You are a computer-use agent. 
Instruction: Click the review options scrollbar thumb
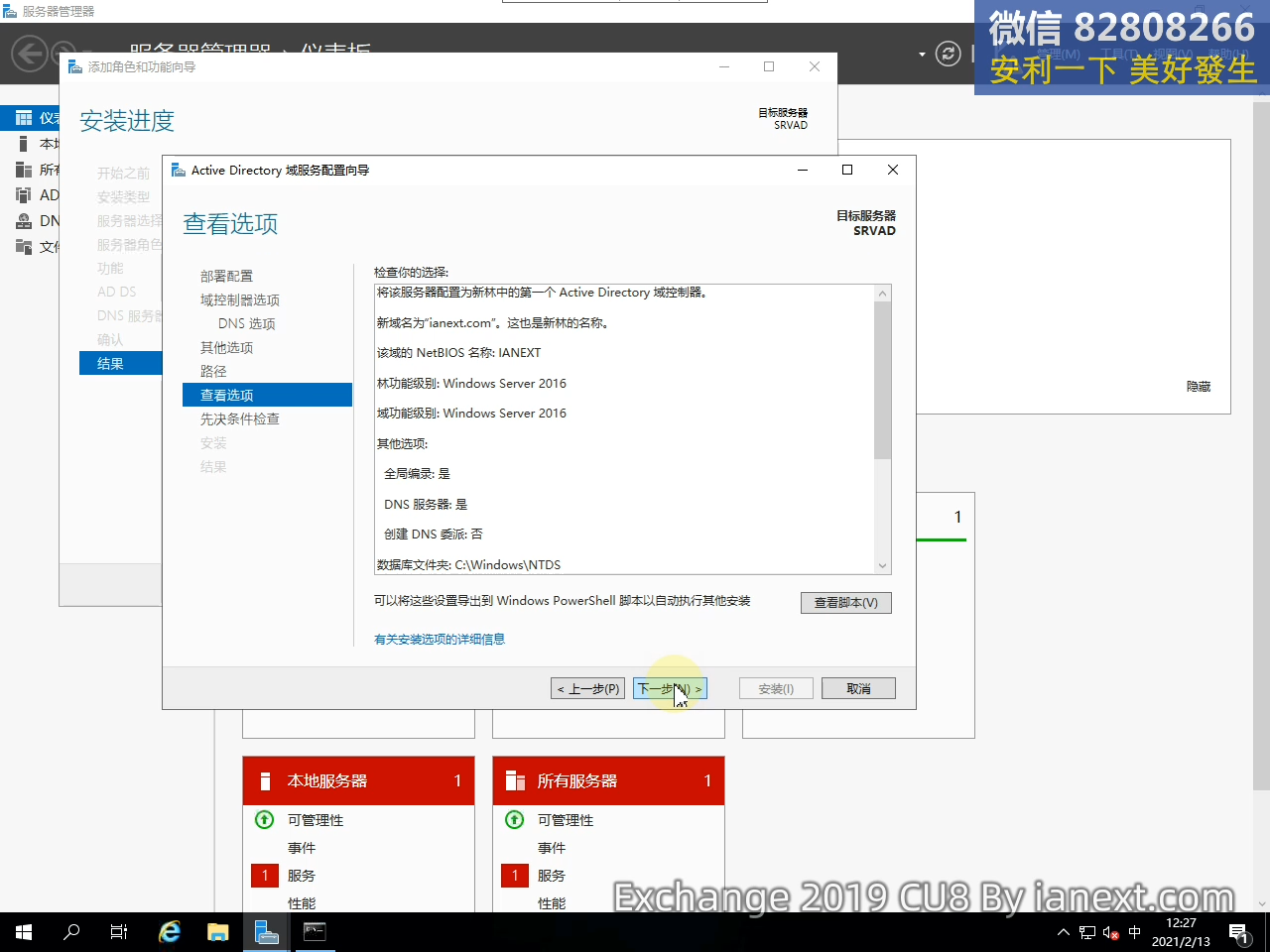pyautogui.click(x=882, y=381)
